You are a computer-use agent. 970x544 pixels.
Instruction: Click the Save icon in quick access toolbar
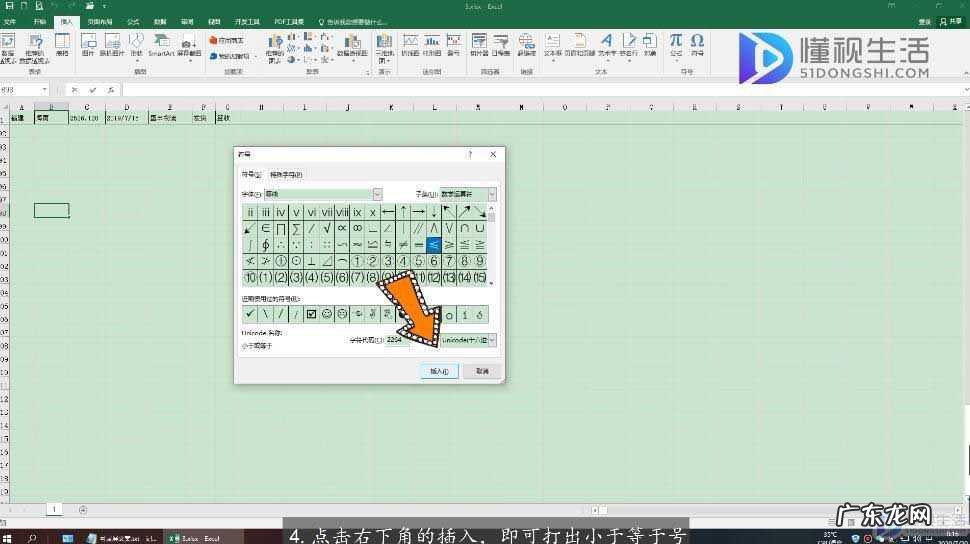(x=9, y=6)
